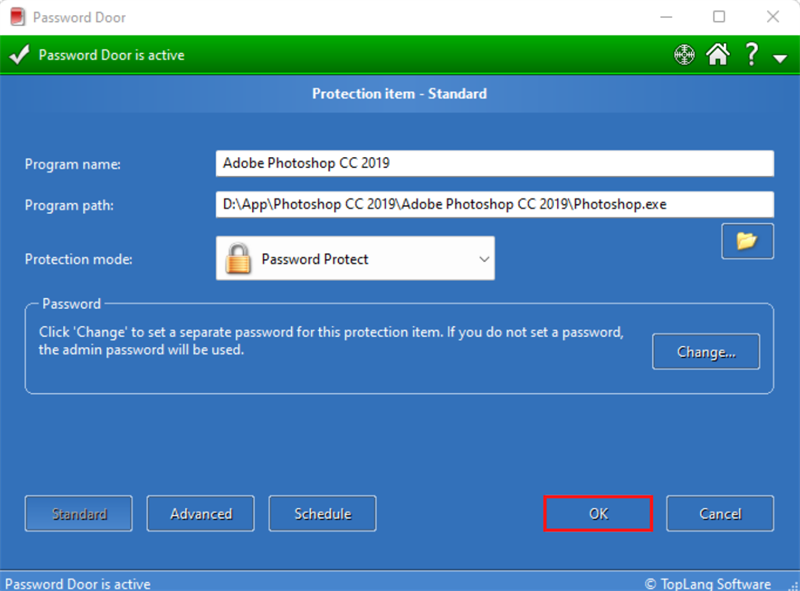Click the 'Program name:' label

click(73, 164)
